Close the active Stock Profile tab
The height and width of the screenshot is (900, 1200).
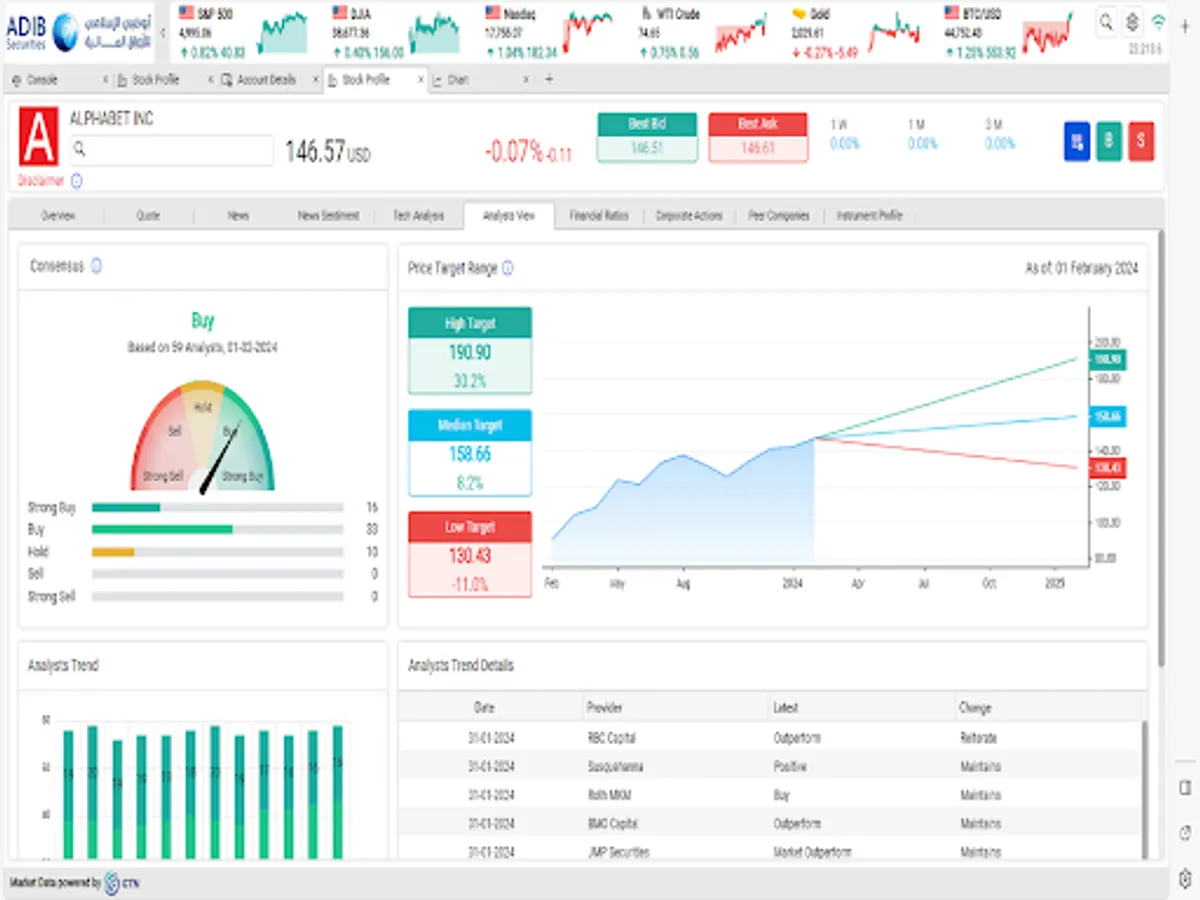point(421,79)
